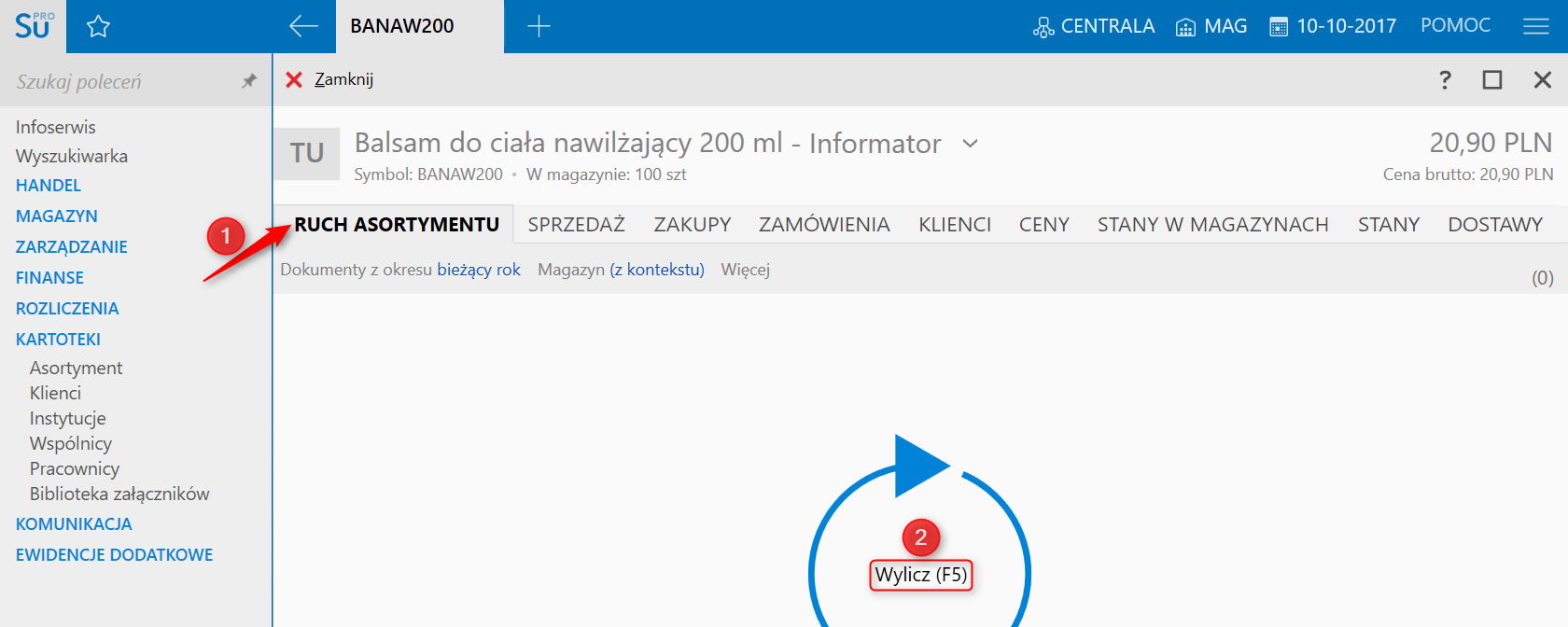The image size is (1568, 627).
Task: Open the DOSTAWY tab
Action: 1495,225
